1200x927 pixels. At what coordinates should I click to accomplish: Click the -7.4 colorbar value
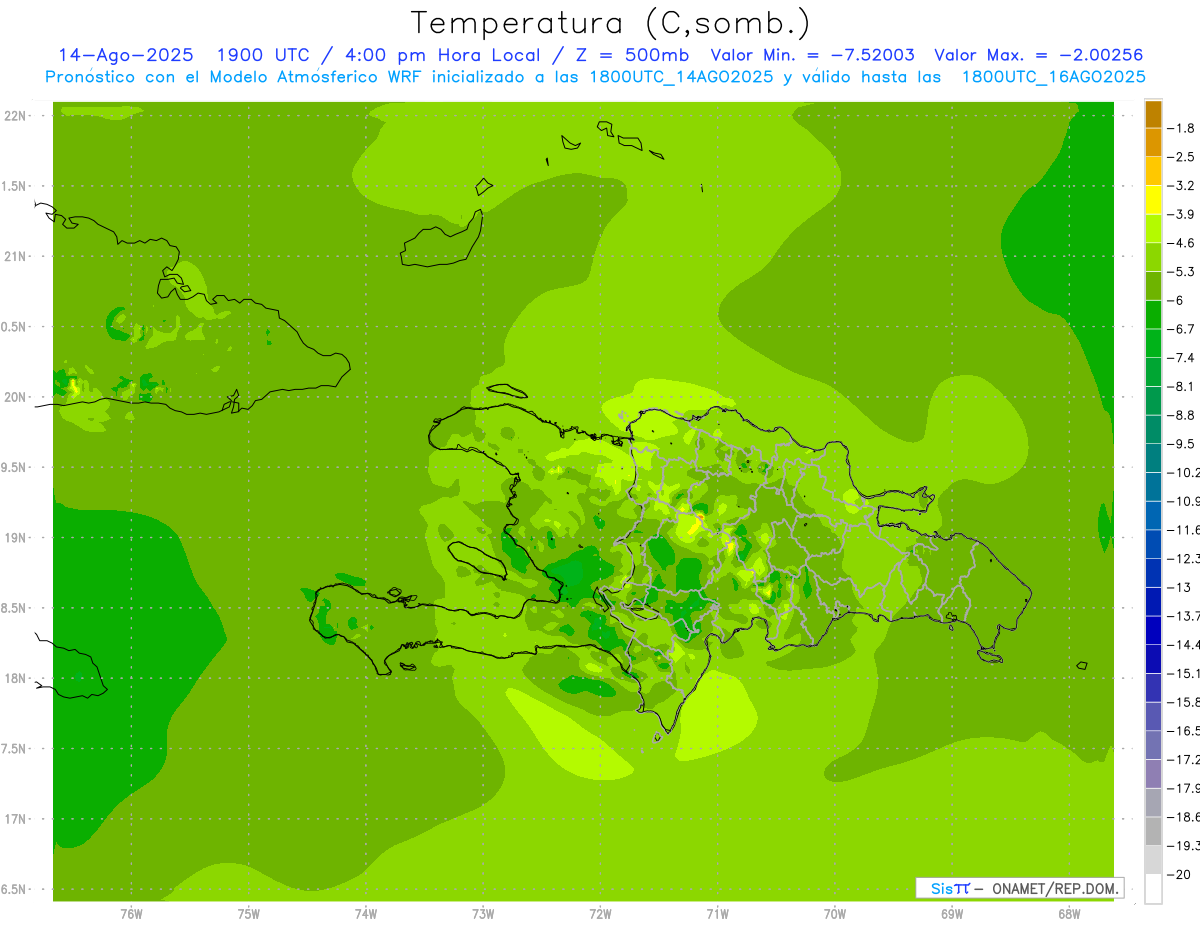(1183, 358)
